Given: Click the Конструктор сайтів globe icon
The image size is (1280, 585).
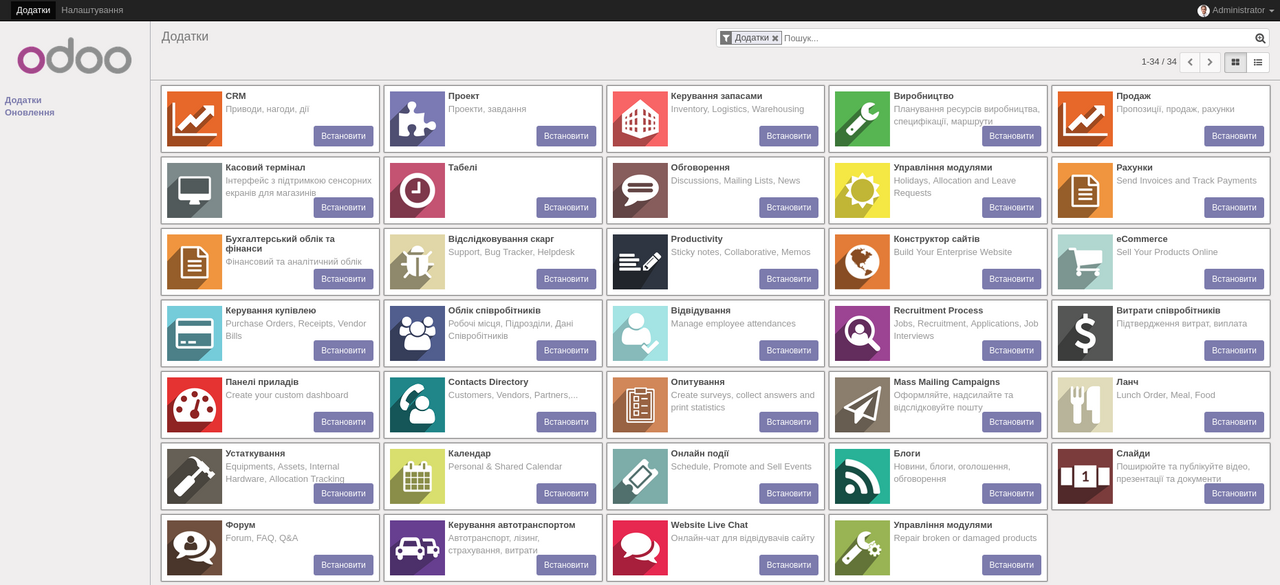Looking at the screenshot, I should 862,262.
